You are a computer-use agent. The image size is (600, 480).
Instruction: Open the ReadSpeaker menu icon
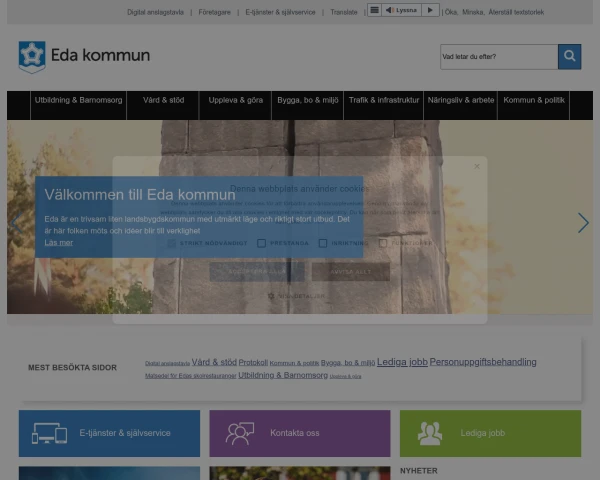(x=375, y=10)
